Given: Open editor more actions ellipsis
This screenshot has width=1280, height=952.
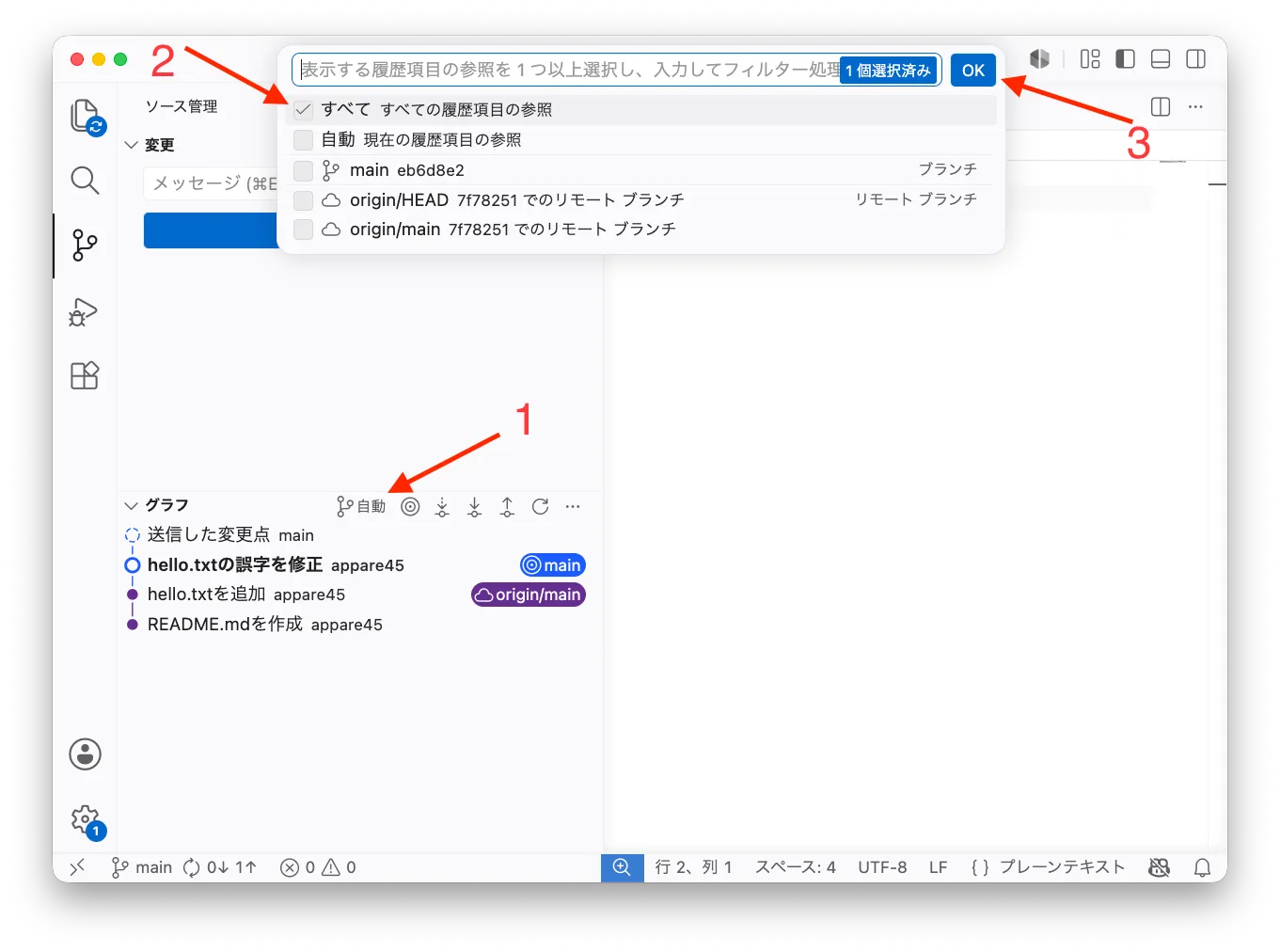Looking at the screenshot, I should (1195, 106).
